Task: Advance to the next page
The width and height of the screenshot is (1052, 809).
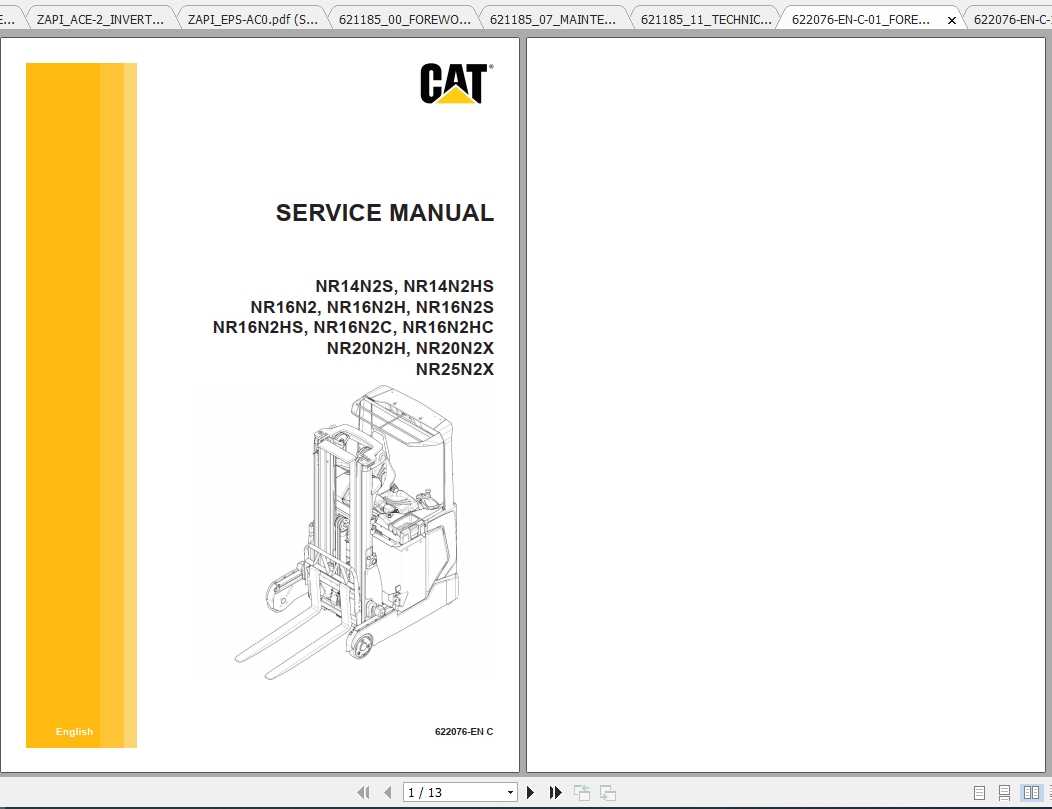Action: pyautogui.click(x=530, y=792)
